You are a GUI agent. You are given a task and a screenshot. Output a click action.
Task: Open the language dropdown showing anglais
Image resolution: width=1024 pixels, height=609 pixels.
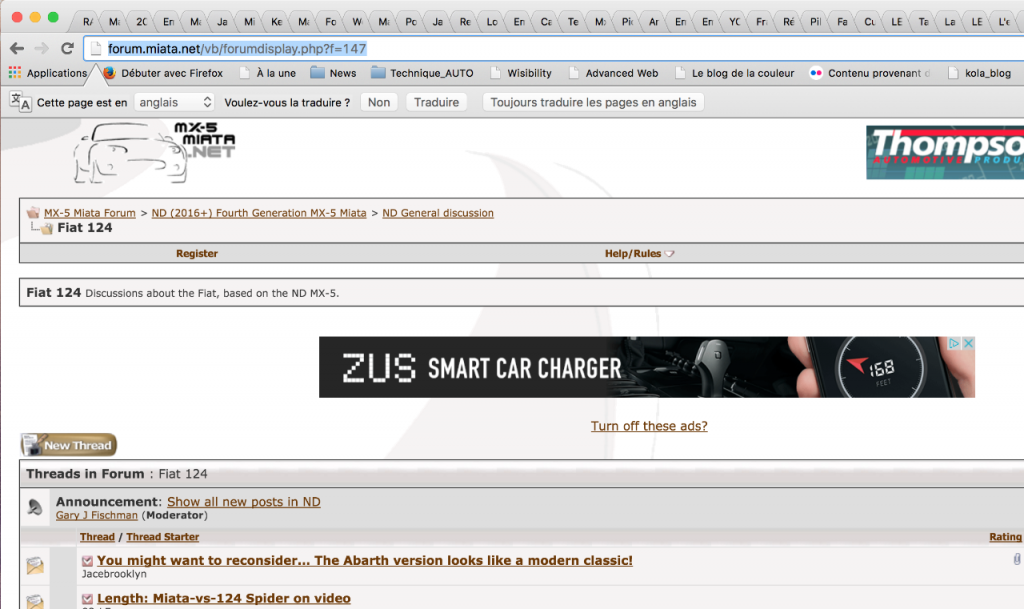point(174,102)
